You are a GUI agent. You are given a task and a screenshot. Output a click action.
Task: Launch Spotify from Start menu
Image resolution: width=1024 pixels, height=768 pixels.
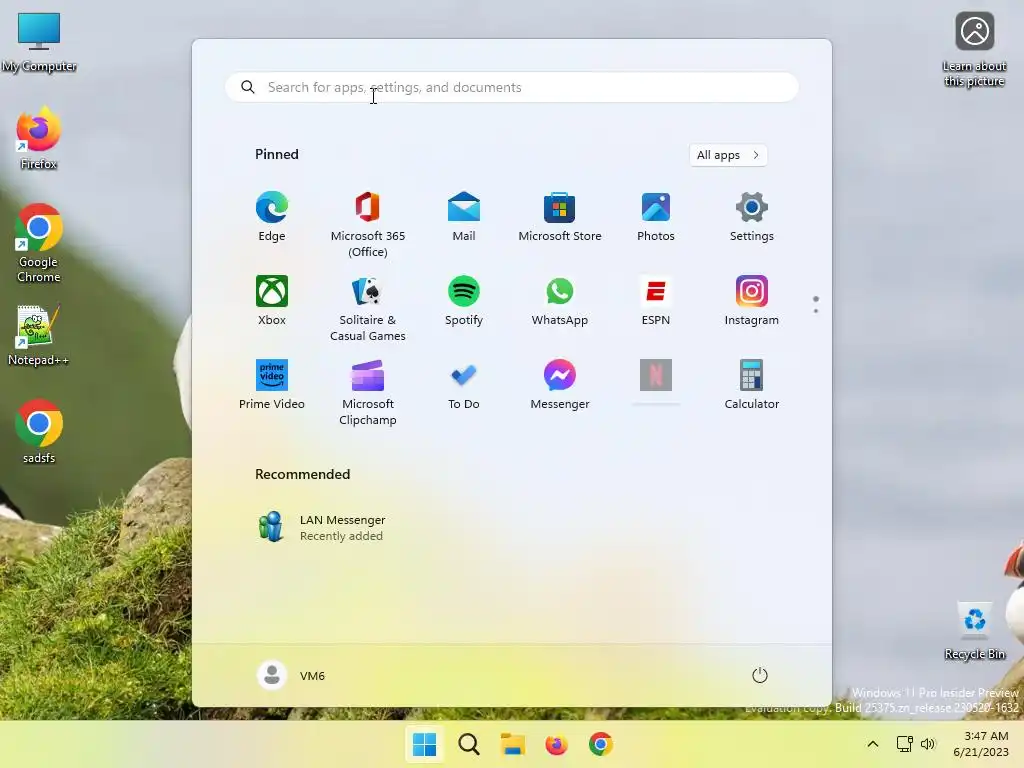click(x=464, y=300)
